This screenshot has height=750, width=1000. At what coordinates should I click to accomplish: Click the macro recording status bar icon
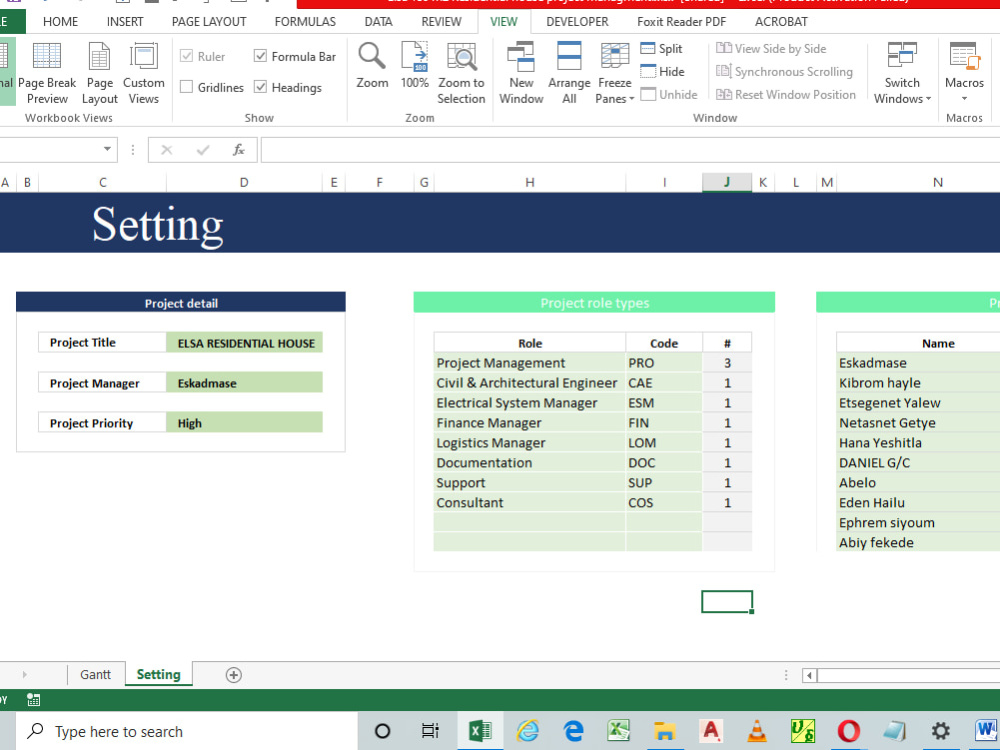pos(33,700)
